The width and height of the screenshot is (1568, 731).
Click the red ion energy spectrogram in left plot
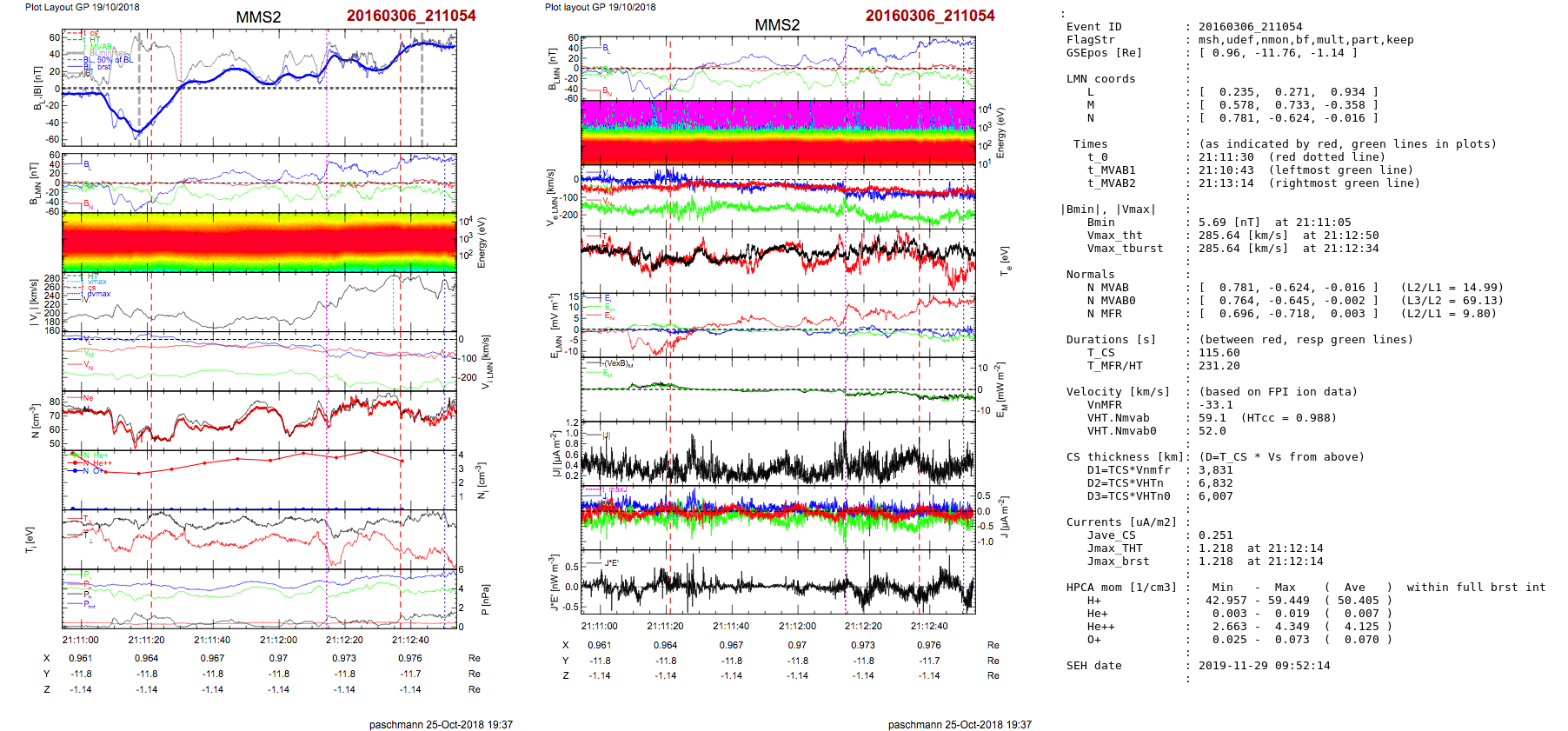tap(259, 243)
